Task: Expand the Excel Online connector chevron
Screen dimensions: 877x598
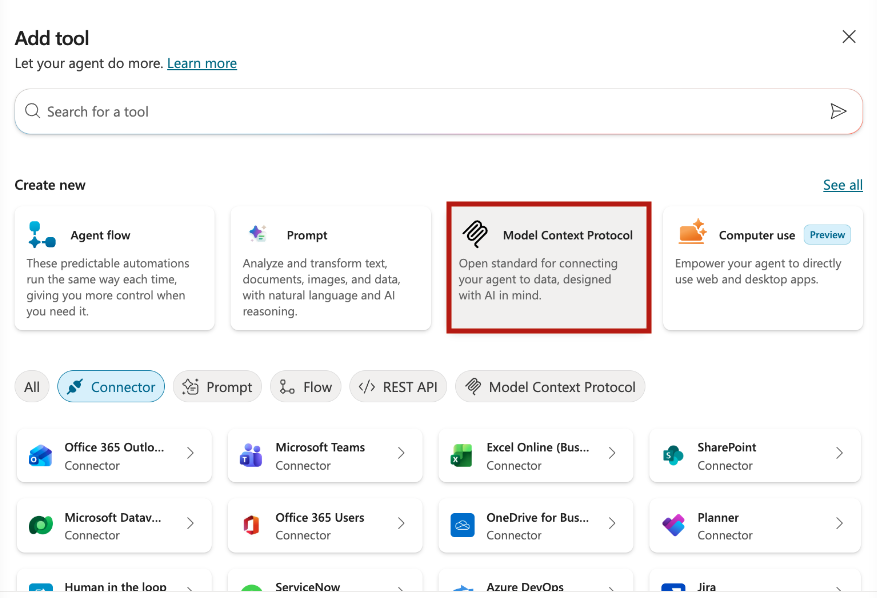Action: [612, 453]
